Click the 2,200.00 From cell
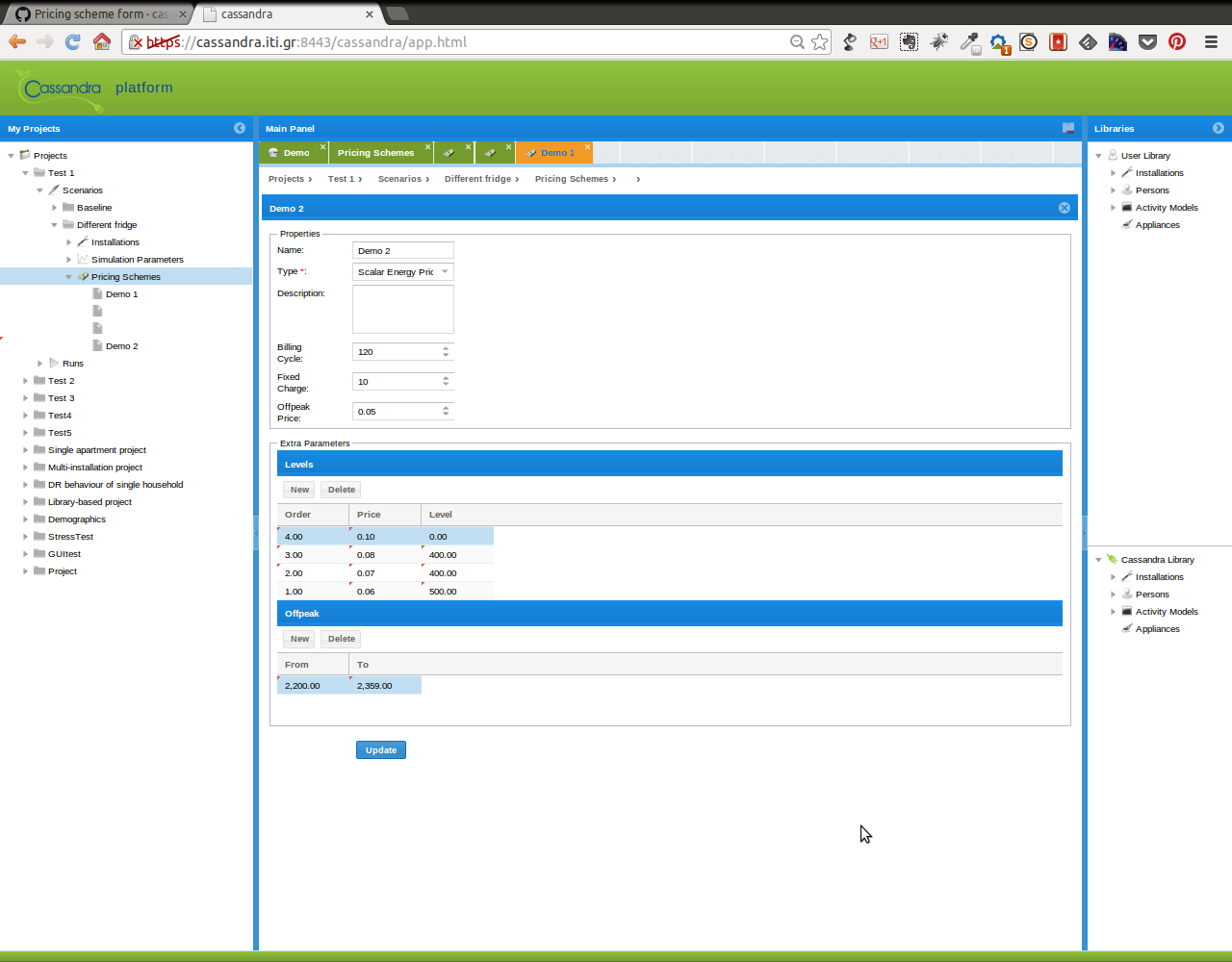1232x962 pixels. [313, 686]
